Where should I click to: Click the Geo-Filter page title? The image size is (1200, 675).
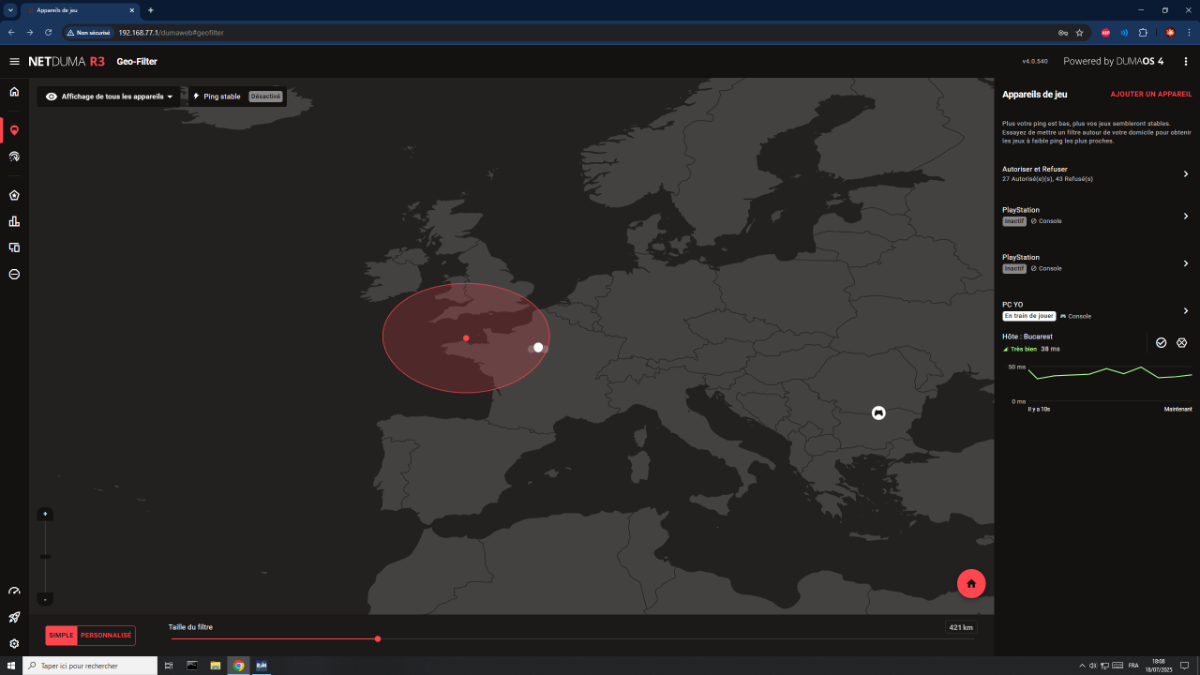point(137,61)
